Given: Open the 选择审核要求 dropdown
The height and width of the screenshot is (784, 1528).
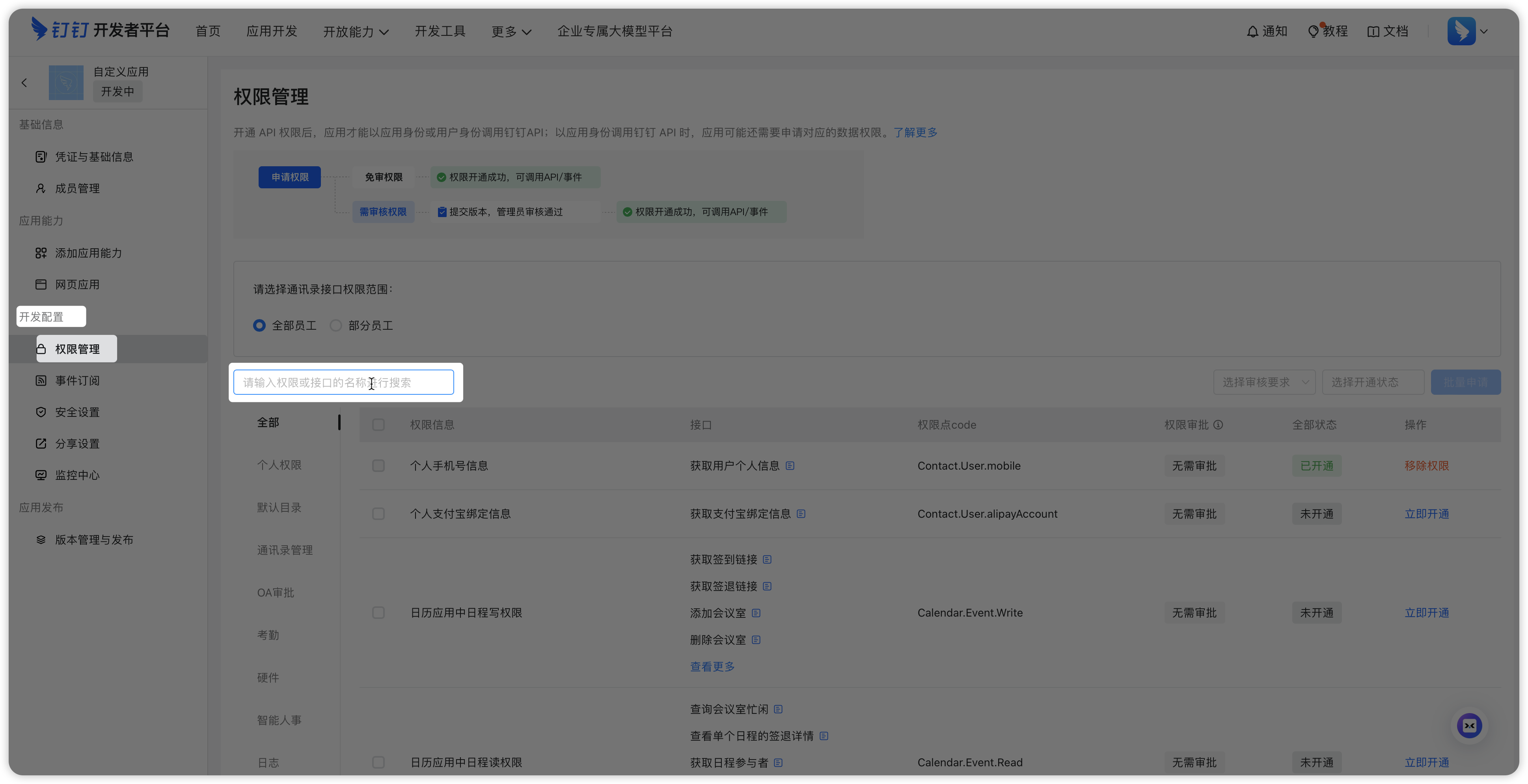Looking at the screenshot, I should tap(1264, 382).
